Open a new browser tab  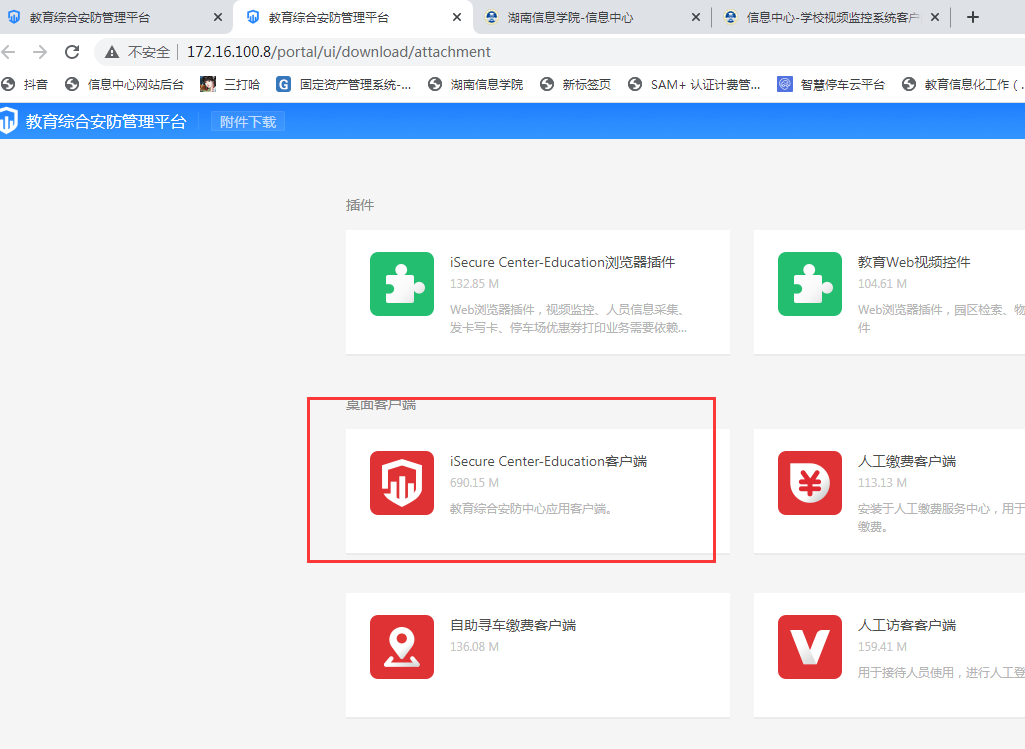pyautogui.click(x=973, y=17)
